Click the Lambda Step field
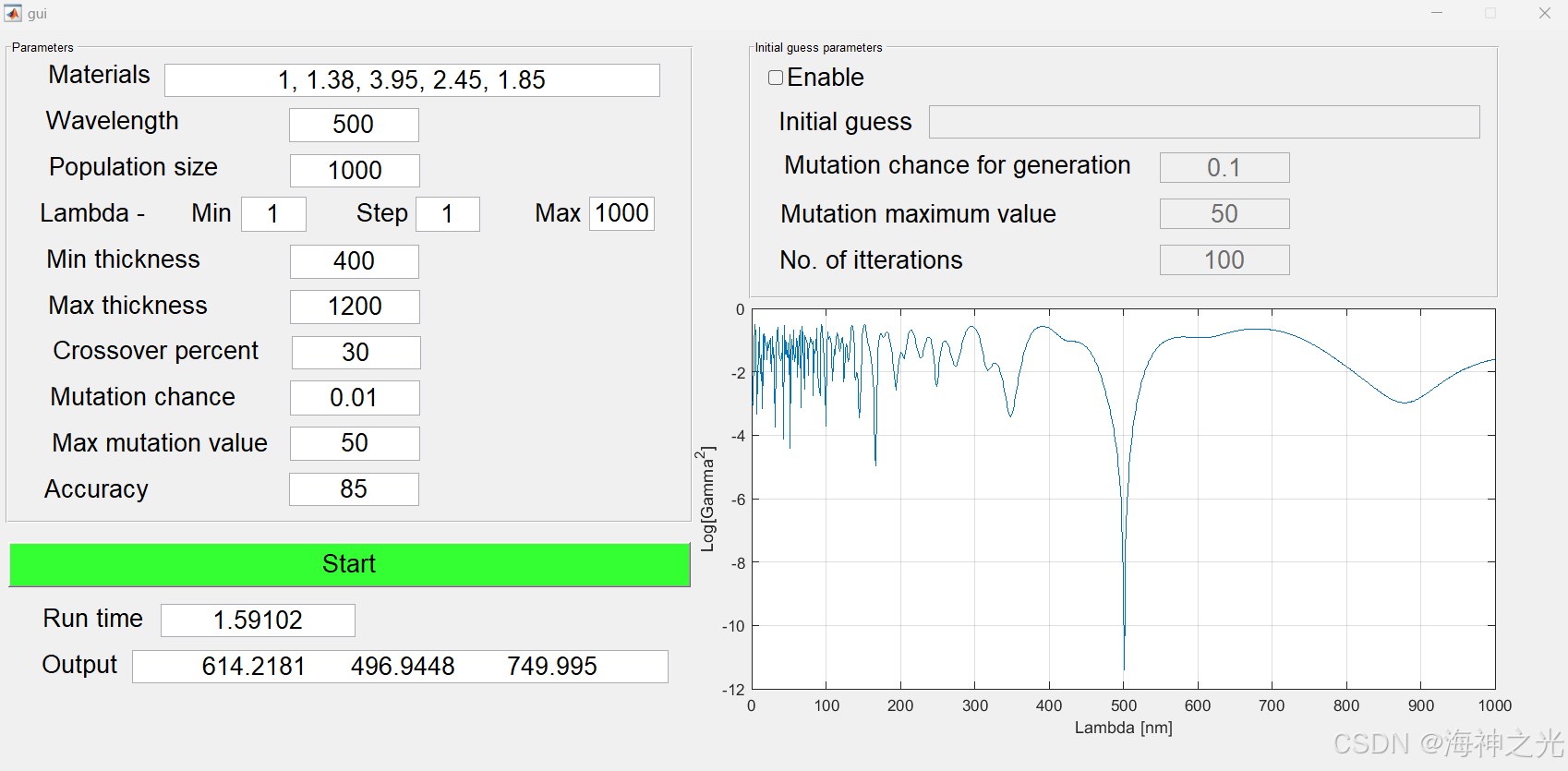This screenshot has width=1568, height=771. (448, 214)
